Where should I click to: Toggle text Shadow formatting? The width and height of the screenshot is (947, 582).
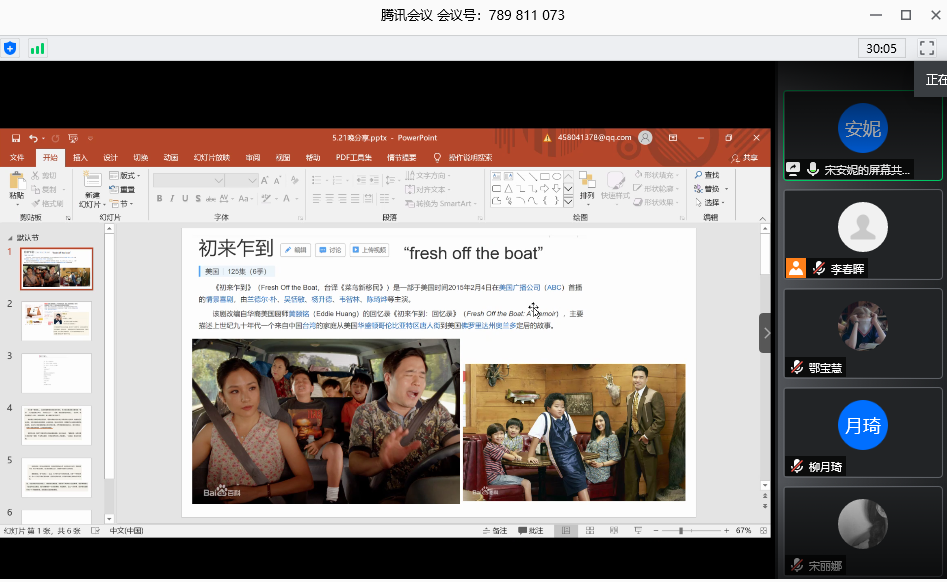click(x=197, y=199)
